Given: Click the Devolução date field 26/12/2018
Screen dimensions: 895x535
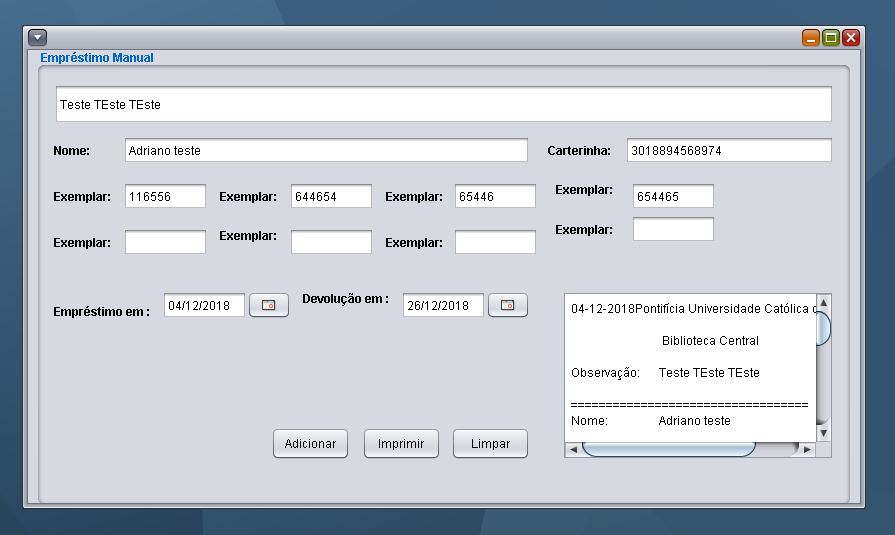Looking at the screenshot, I should pos(444,305).
